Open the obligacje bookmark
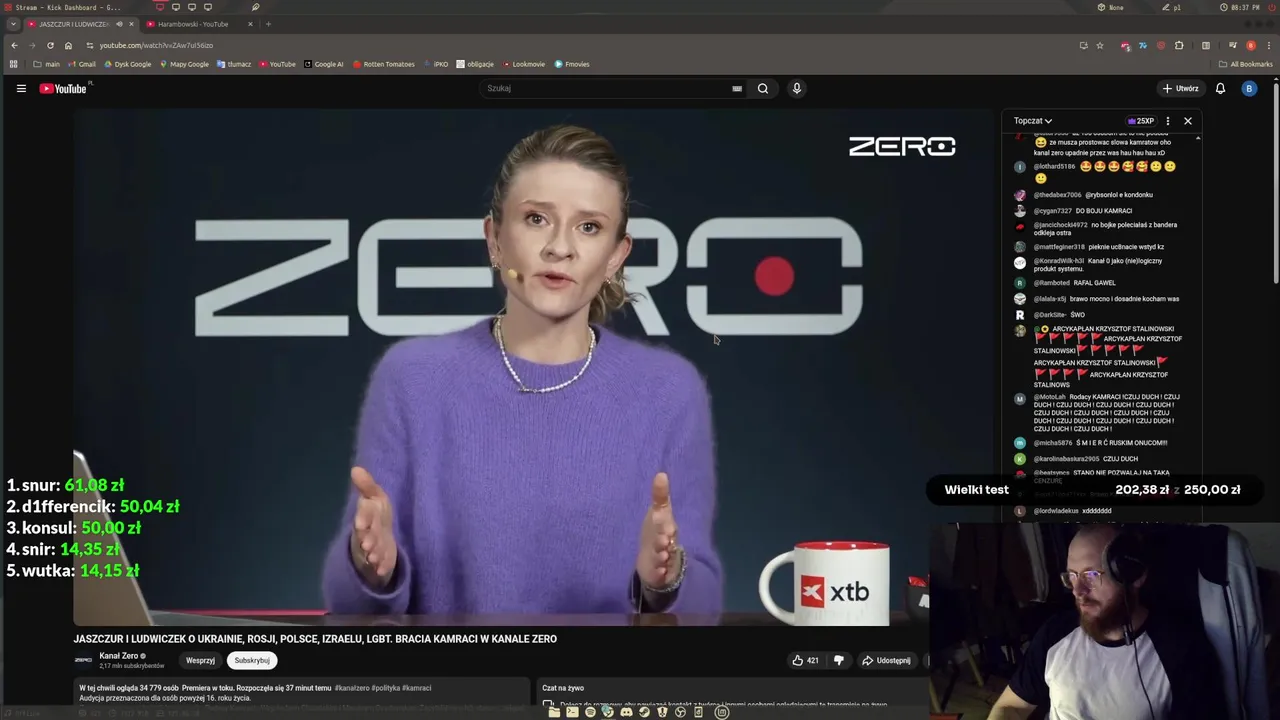Image resolution: width=1280 pixels, height=720 pixels. pyautogui.click(x=475, y=64)
